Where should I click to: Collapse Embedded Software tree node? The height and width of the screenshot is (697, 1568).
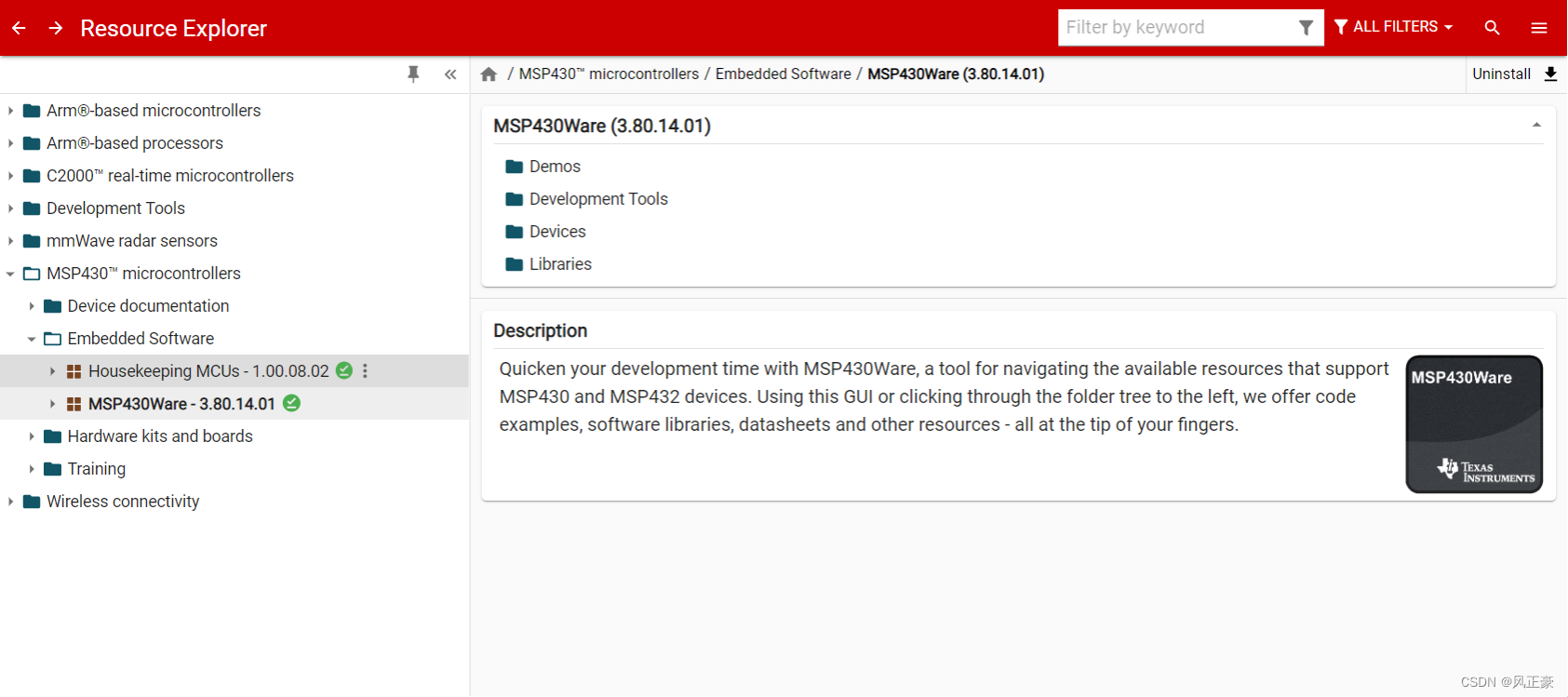(31, 339)
